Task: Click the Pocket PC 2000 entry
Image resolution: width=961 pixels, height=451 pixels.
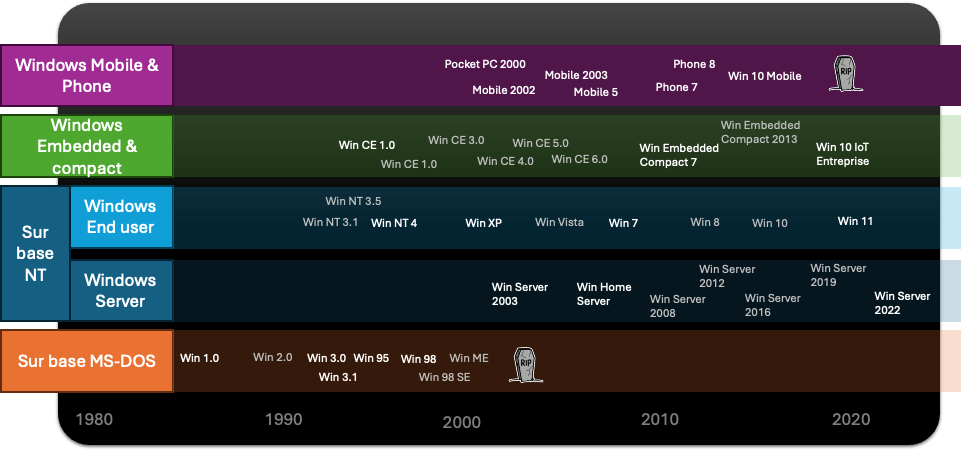Action: click(485, 64)
